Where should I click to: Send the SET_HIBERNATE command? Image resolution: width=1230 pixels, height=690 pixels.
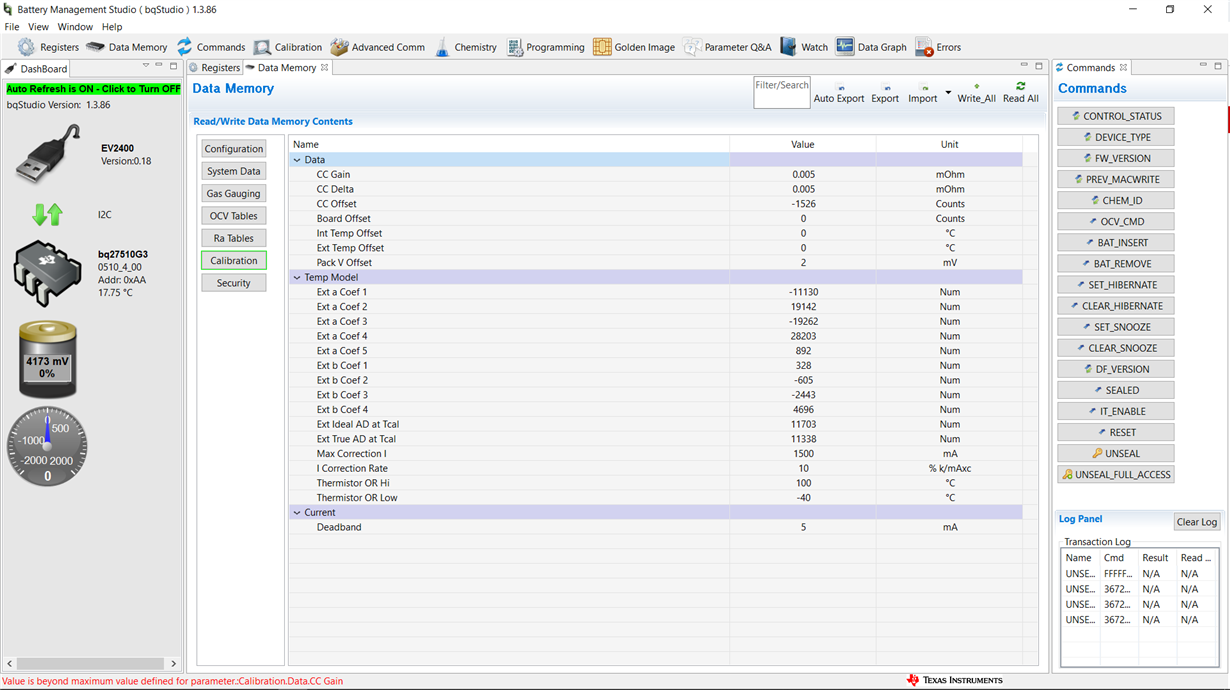coord(1116,285)
